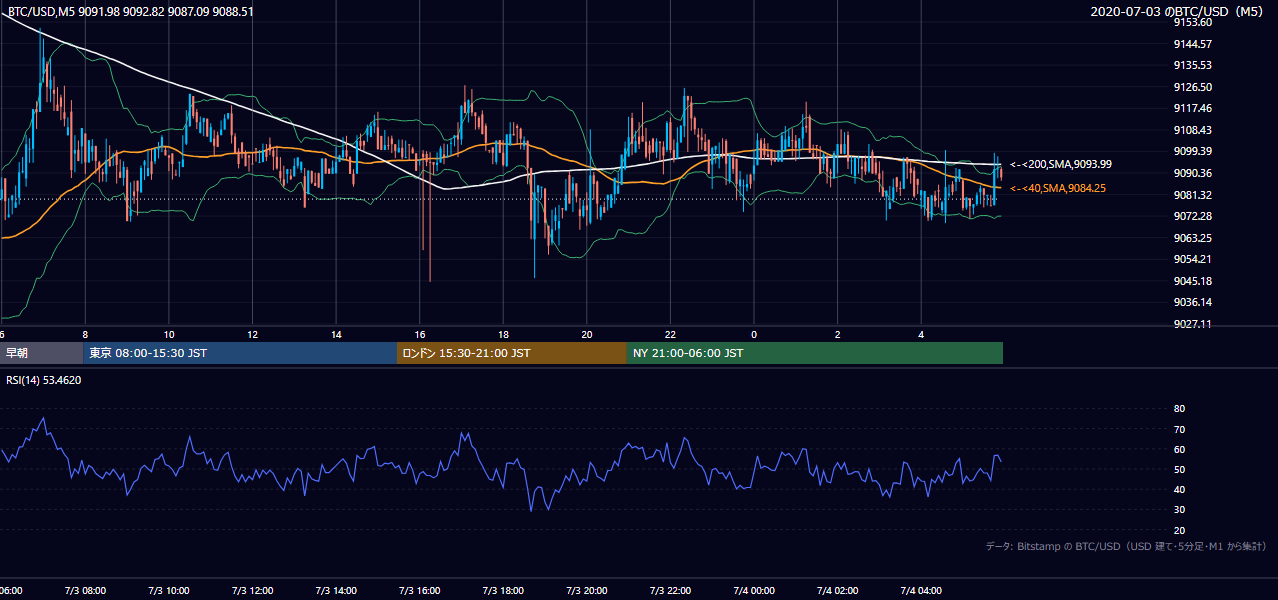The width and height of the screenshot is (1278, 600).
Task: Click the Bitstamp data source attribution text
Action: click(1126, 546)
